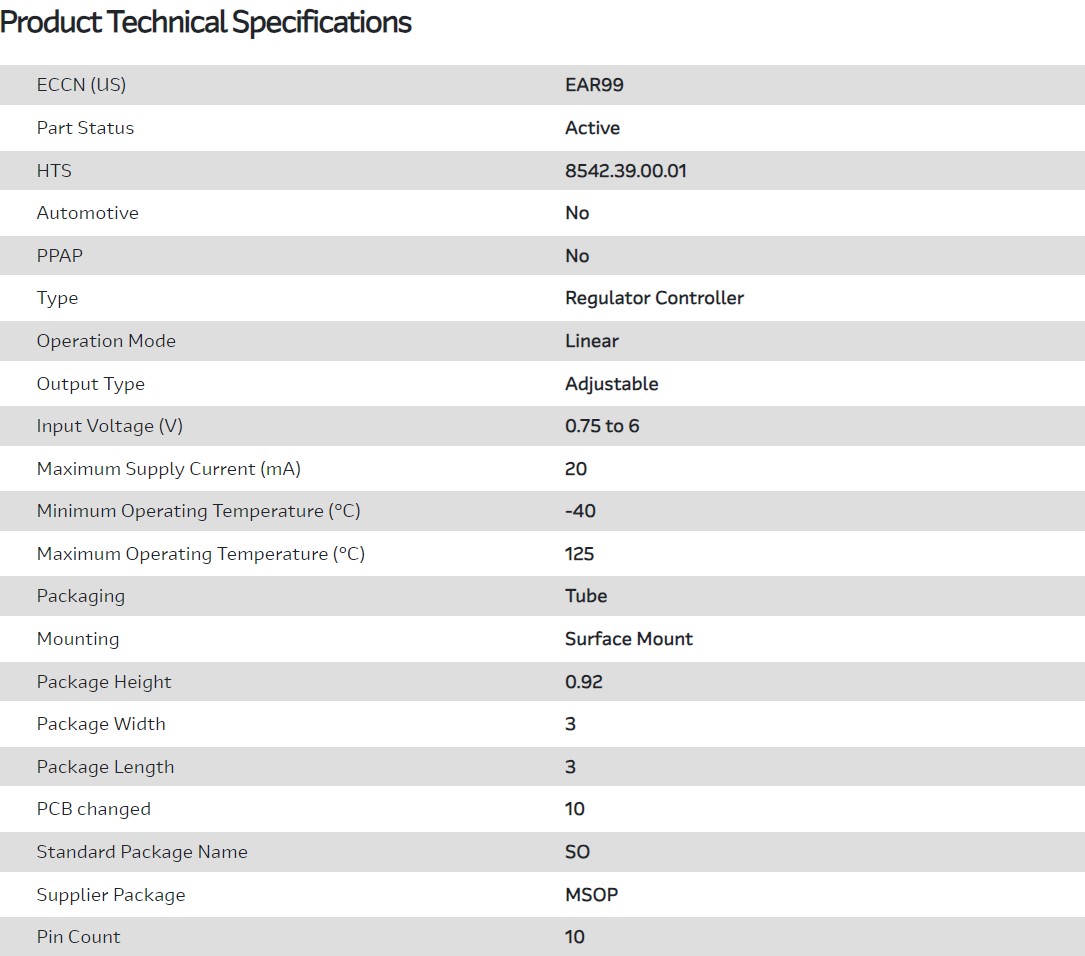The height and width of the screenshot is (956, 1085).
Task: Click the Input Voltage (V) label
Action: point(110,426)
